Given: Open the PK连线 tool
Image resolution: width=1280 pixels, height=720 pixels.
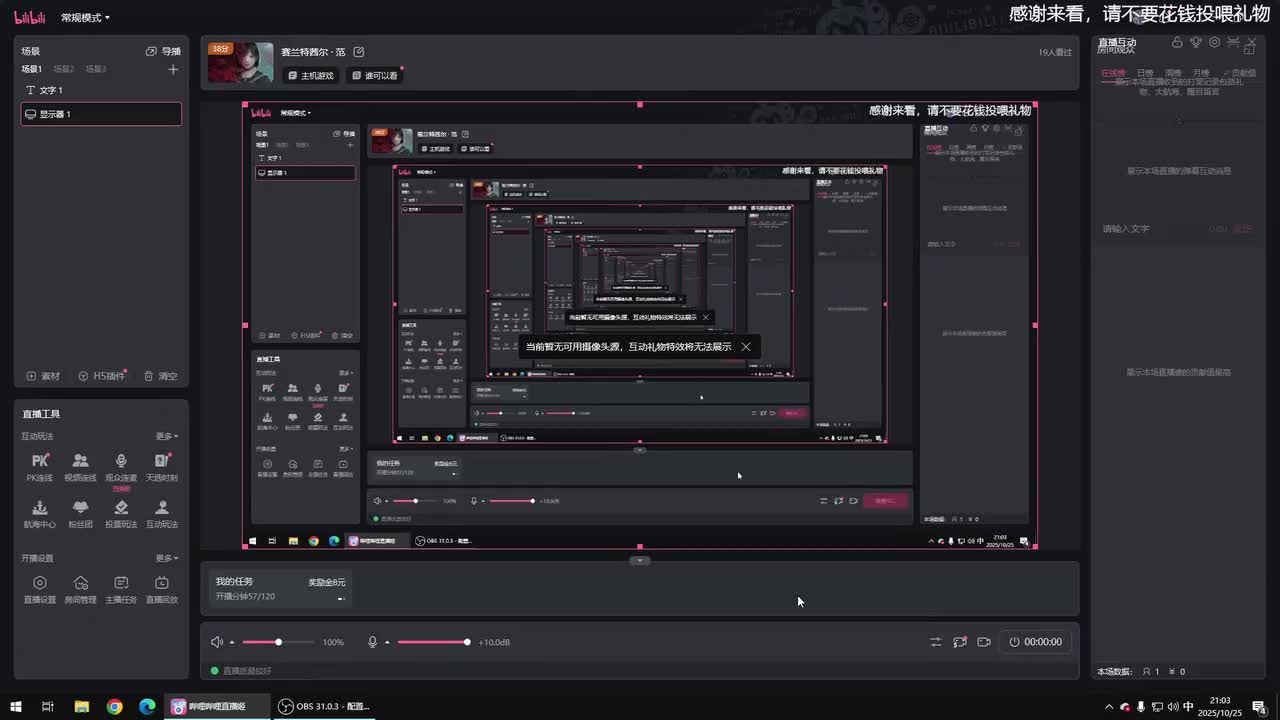Looking at the screenshot, I should [x=40, y=467].
